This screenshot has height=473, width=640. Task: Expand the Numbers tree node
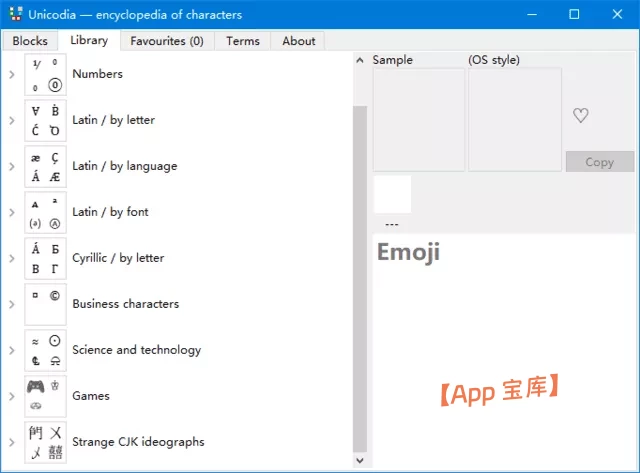[x=12, y=74]
